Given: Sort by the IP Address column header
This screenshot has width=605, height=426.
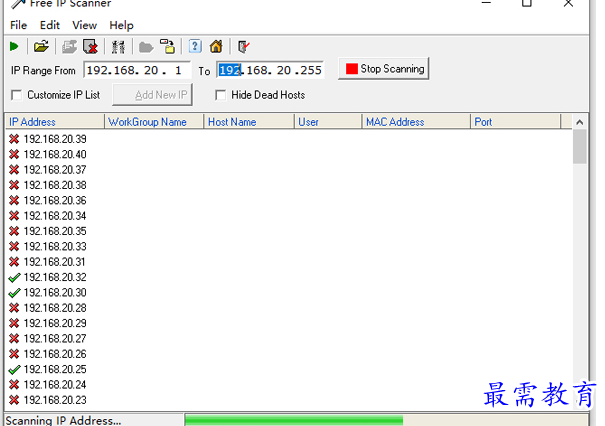Looking at the screenshot, I should 55,122.
